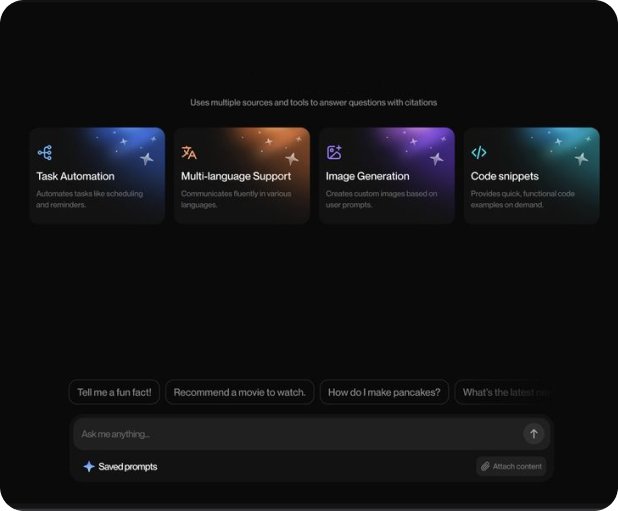
Task: Click the send arrow button
Action: pos(534,434)
